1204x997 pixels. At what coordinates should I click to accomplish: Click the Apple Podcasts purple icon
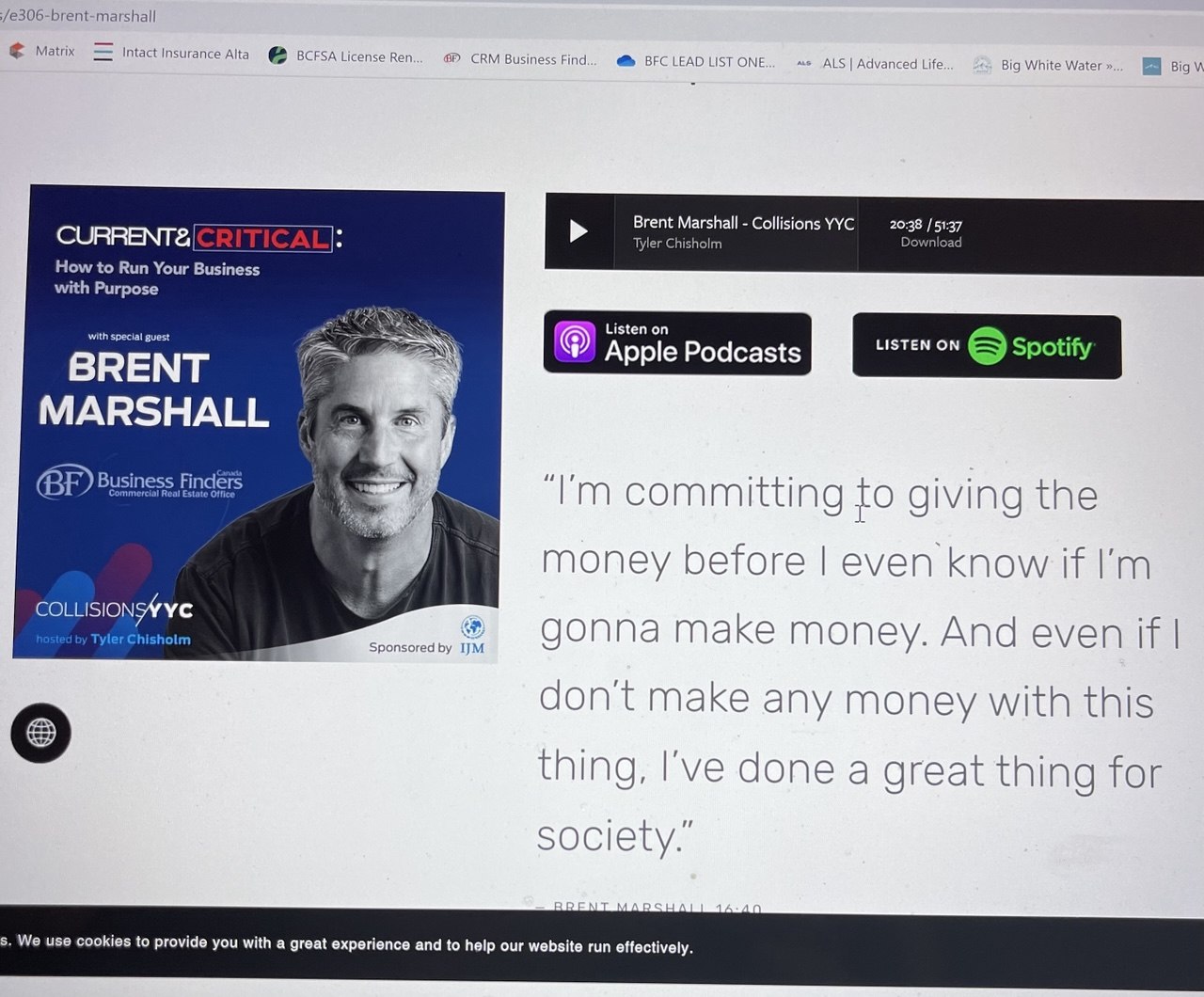tap(575, 341)
